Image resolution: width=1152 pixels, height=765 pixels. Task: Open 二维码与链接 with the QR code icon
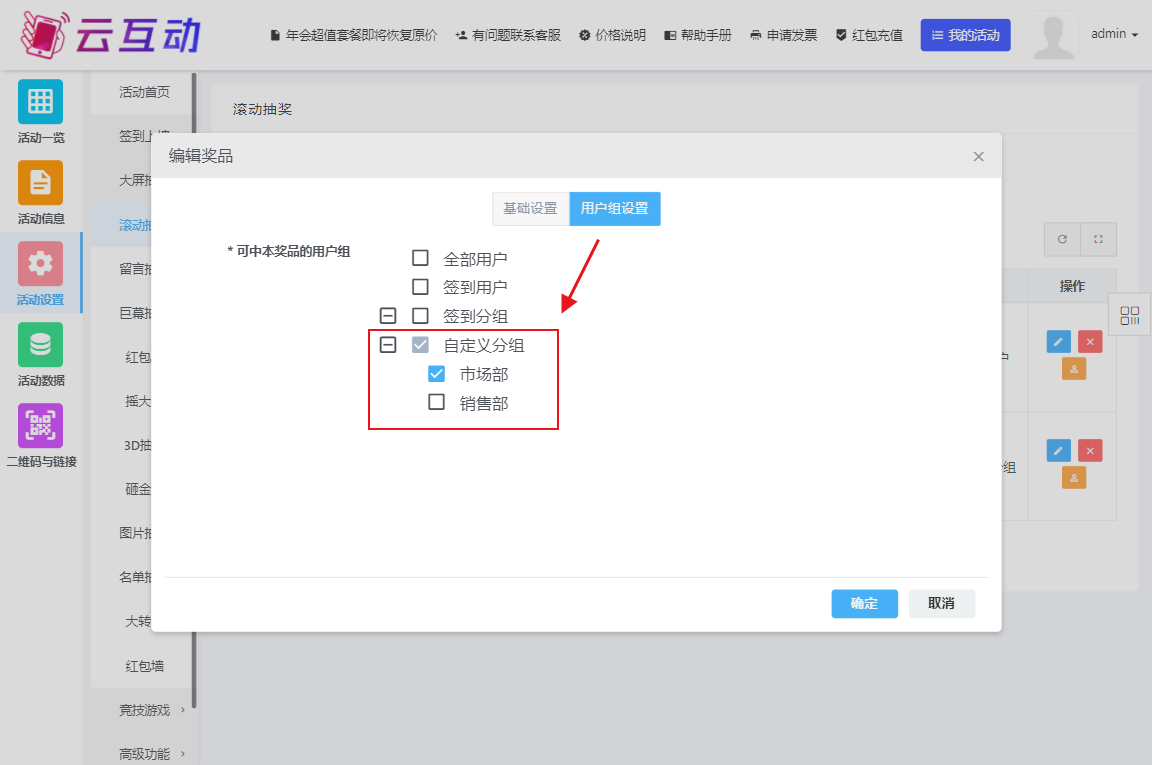[x=40, y=426]
